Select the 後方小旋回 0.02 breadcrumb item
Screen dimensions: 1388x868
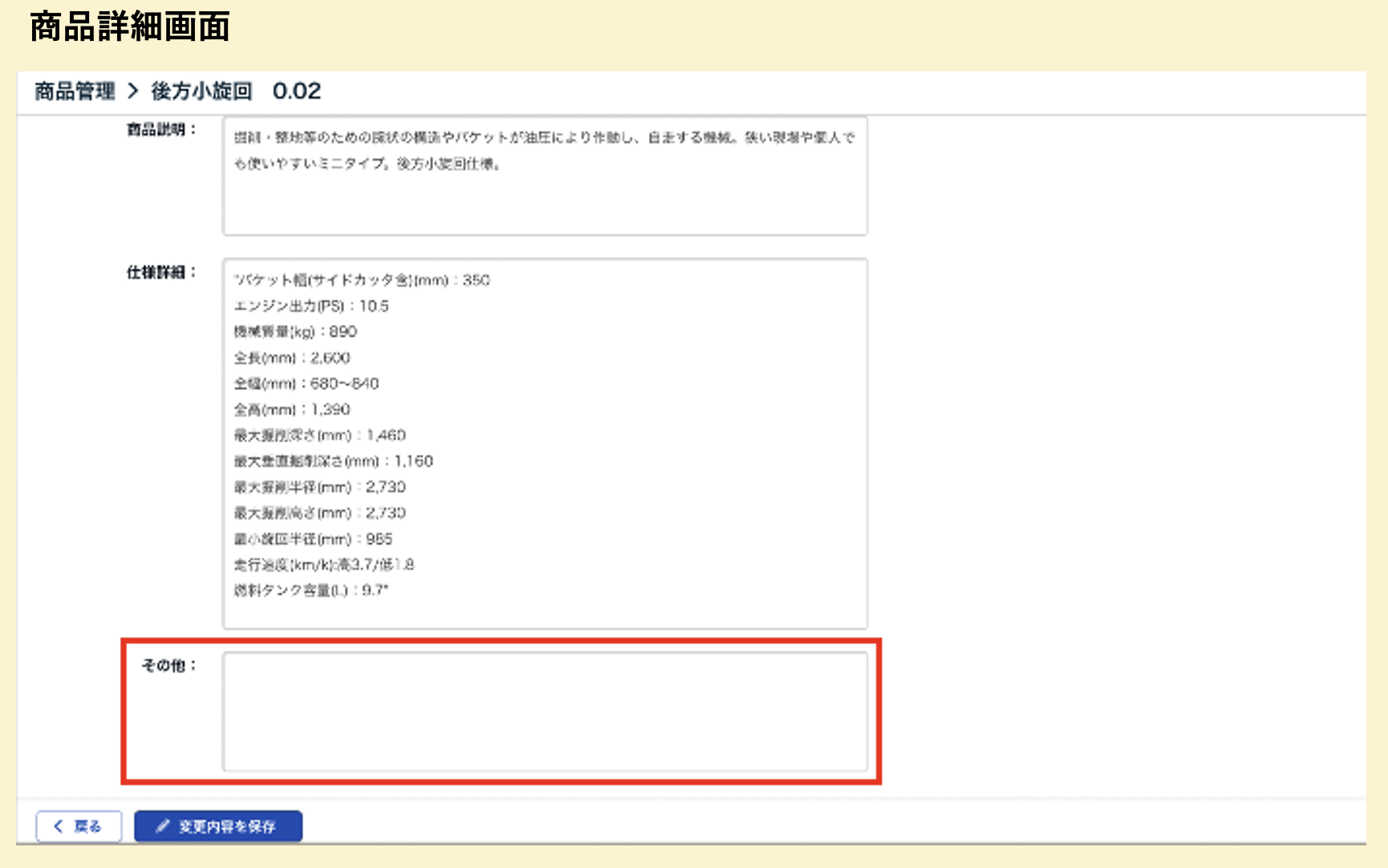pos(236,91)
